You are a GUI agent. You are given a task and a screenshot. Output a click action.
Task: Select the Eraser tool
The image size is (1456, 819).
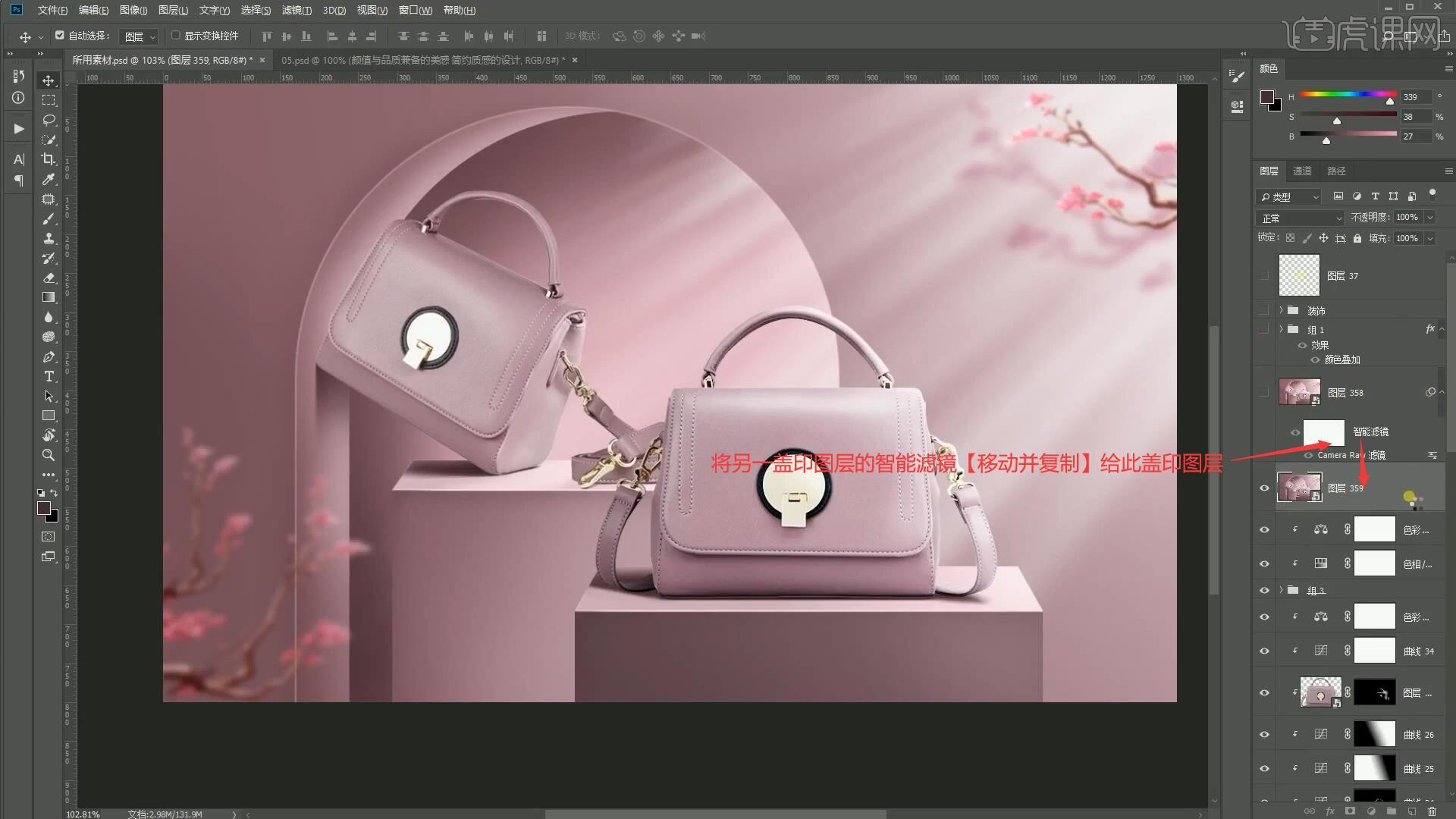49,278
